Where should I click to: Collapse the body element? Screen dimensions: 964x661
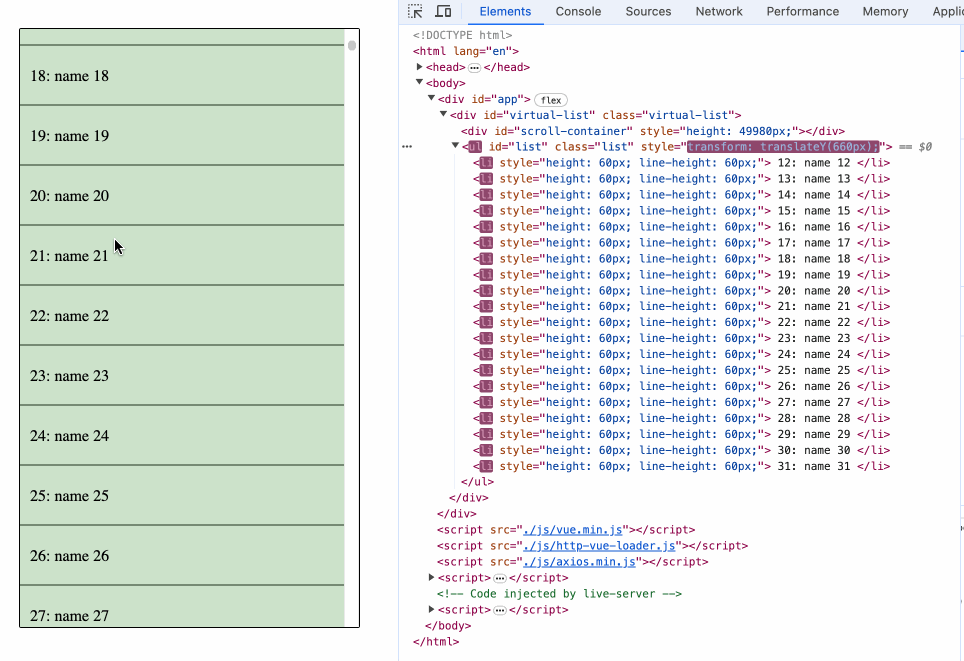(420, 83)
